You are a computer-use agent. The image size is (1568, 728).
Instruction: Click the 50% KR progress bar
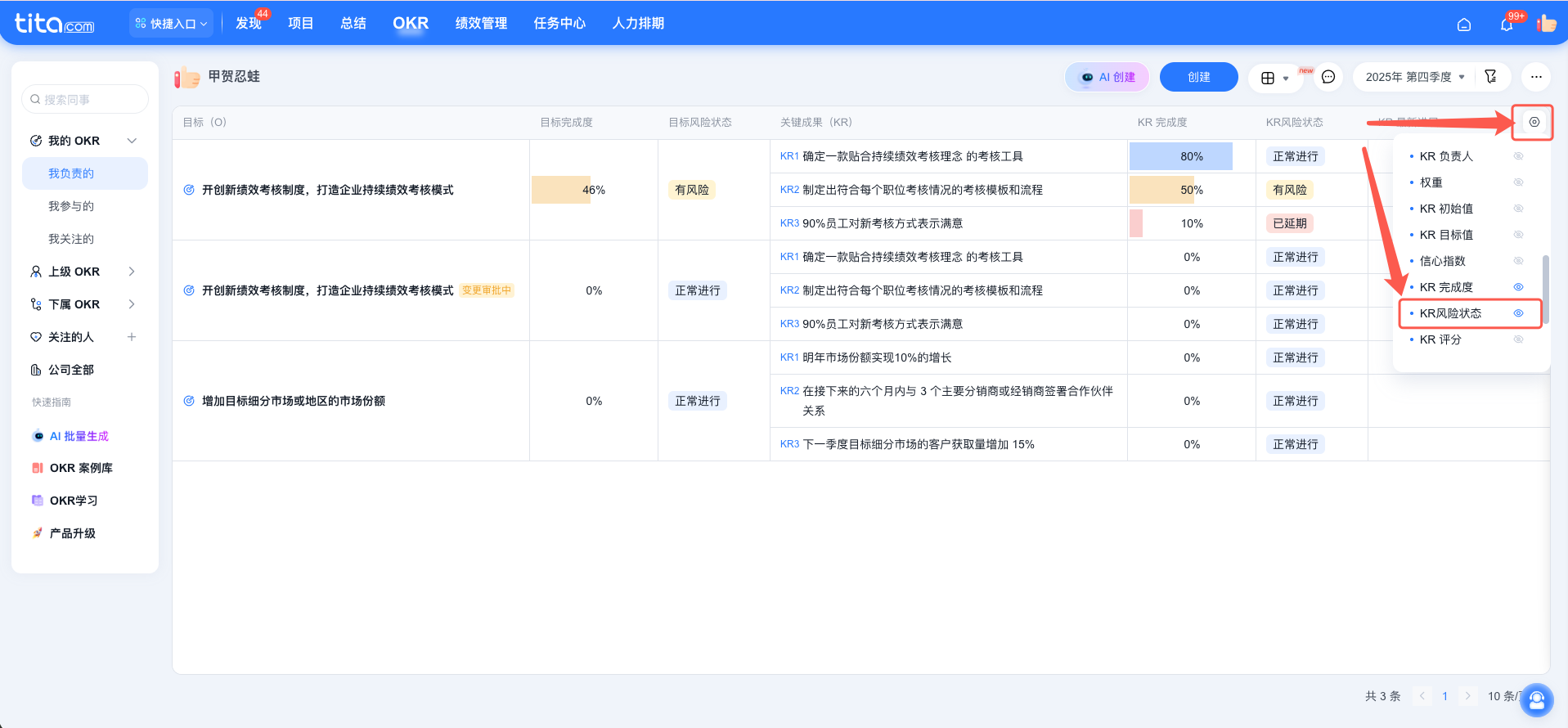click(x=1162, y=190)
